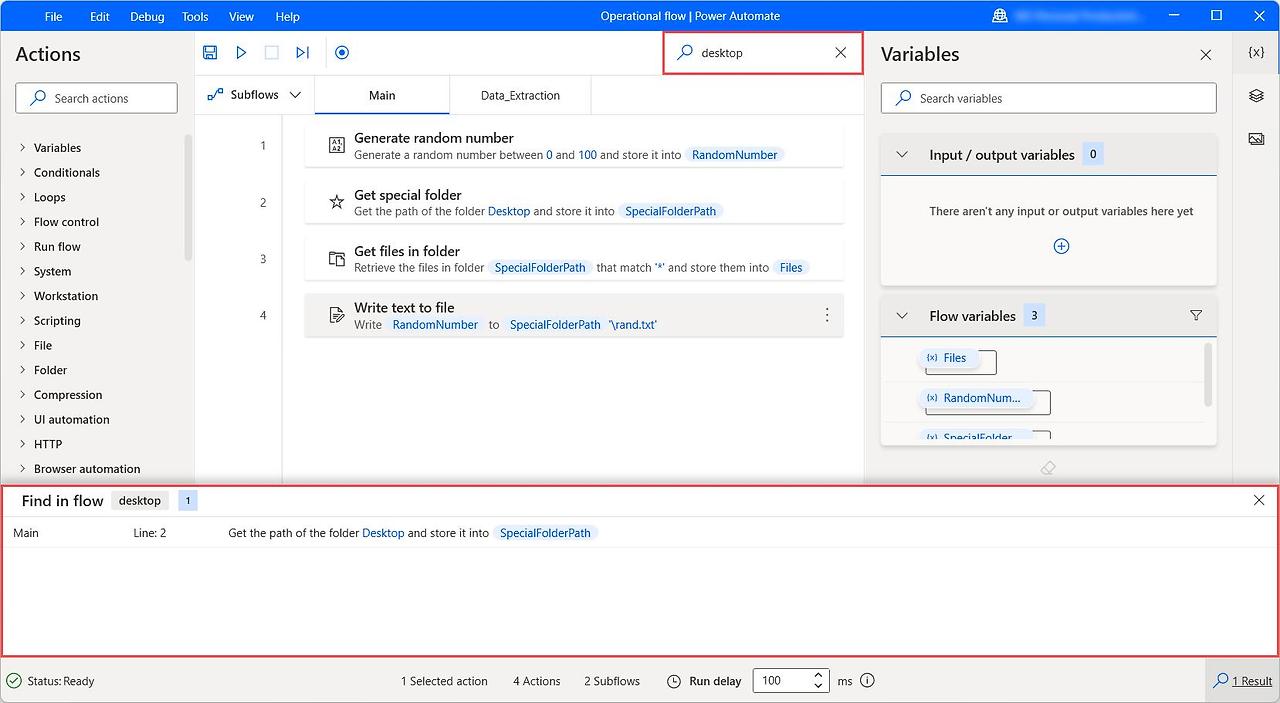The image size is (1280, 703).
Task: Open the Edit menu
Action: point(100,16)
